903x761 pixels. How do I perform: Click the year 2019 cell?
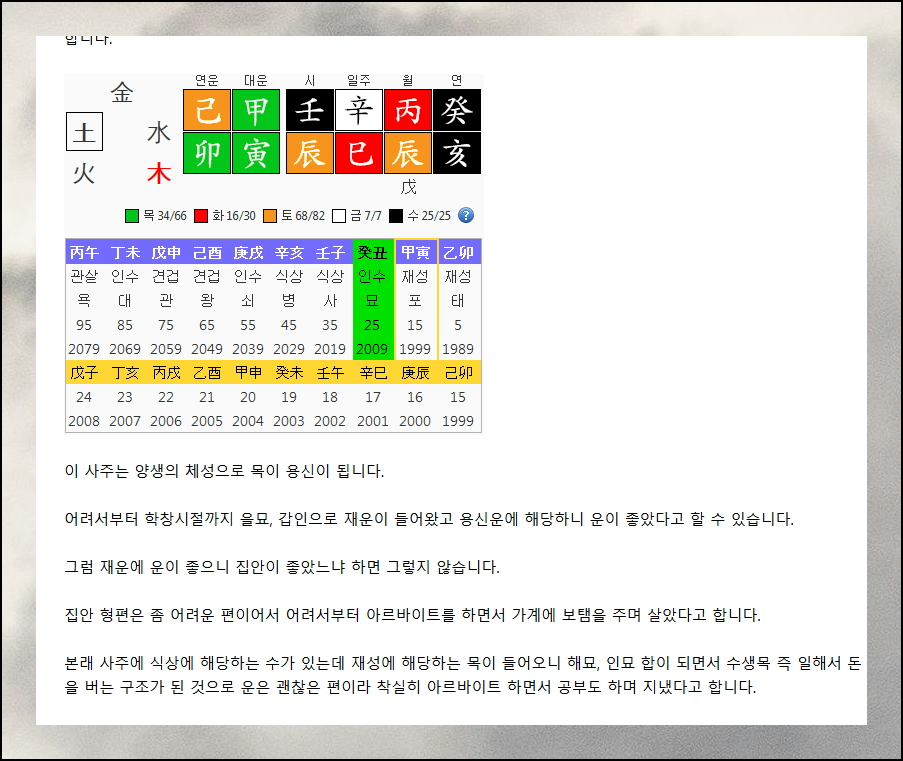[330, 349]
